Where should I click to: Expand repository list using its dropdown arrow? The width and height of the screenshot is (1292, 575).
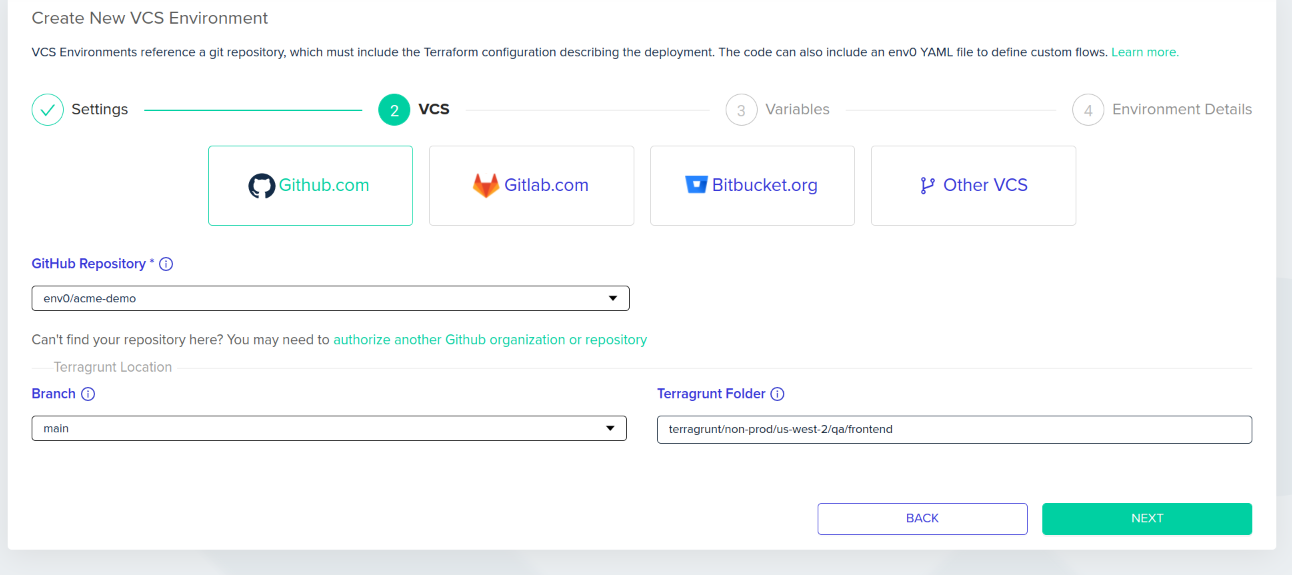click(613, 298)
